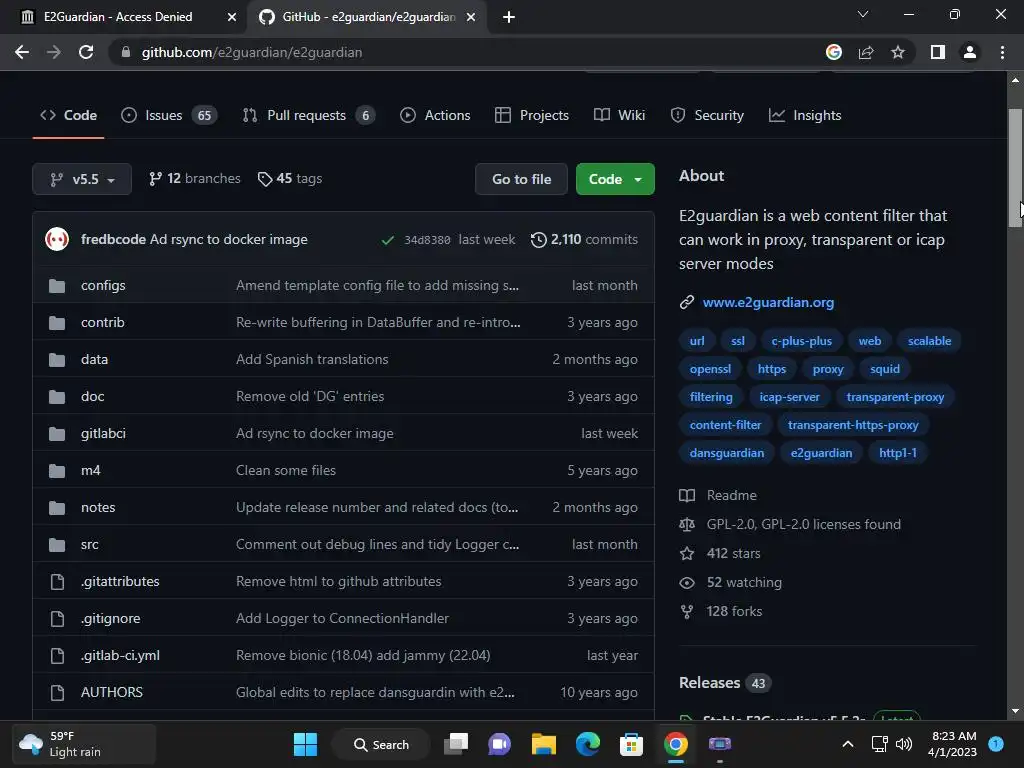Open the doc folder
1024x768 pixels.
coord(93,396)
